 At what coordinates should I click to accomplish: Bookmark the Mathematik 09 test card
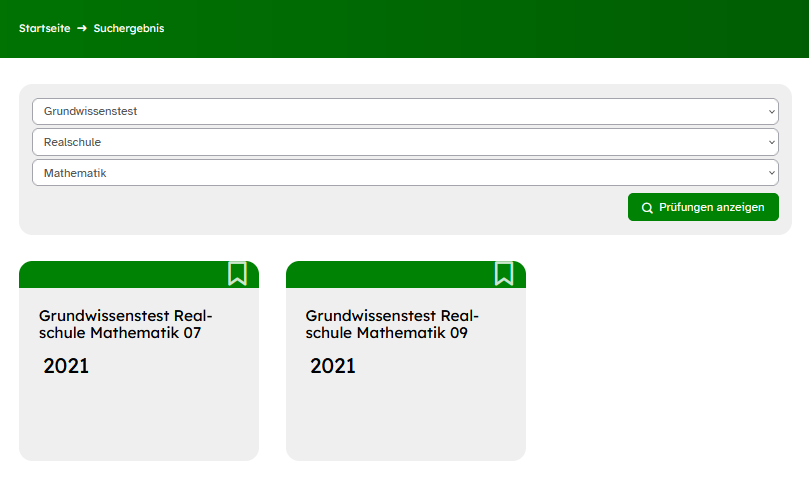pos(504,273)
